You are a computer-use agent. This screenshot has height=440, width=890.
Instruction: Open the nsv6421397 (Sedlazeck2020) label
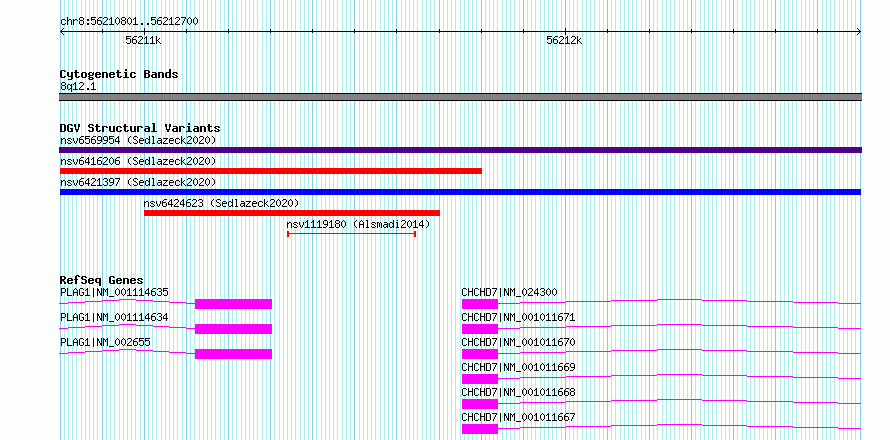click(x=138, y=182)
